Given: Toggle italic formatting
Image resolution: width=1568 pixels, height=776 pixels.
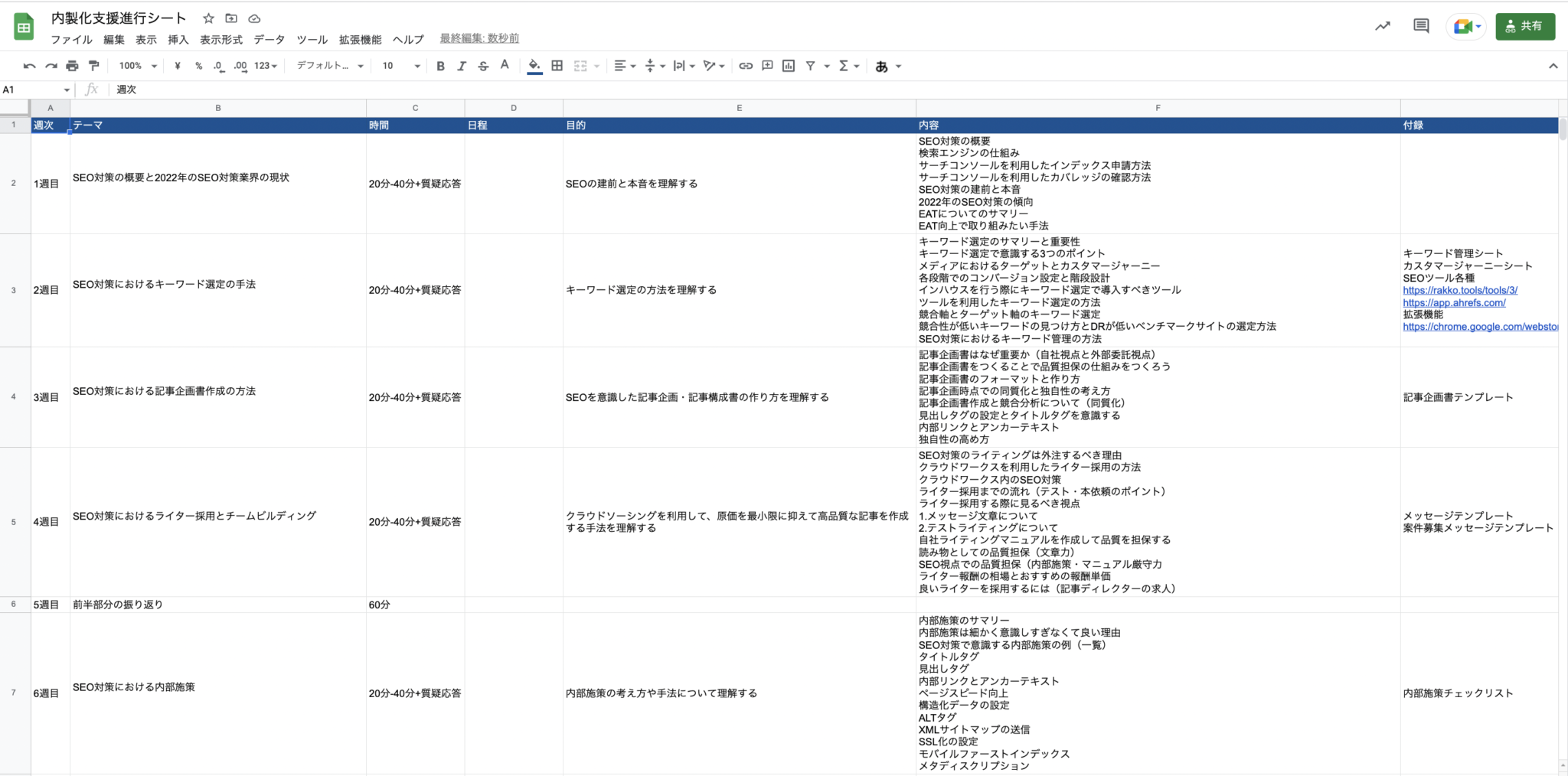Looking at the screenshot, I should 462,66.
